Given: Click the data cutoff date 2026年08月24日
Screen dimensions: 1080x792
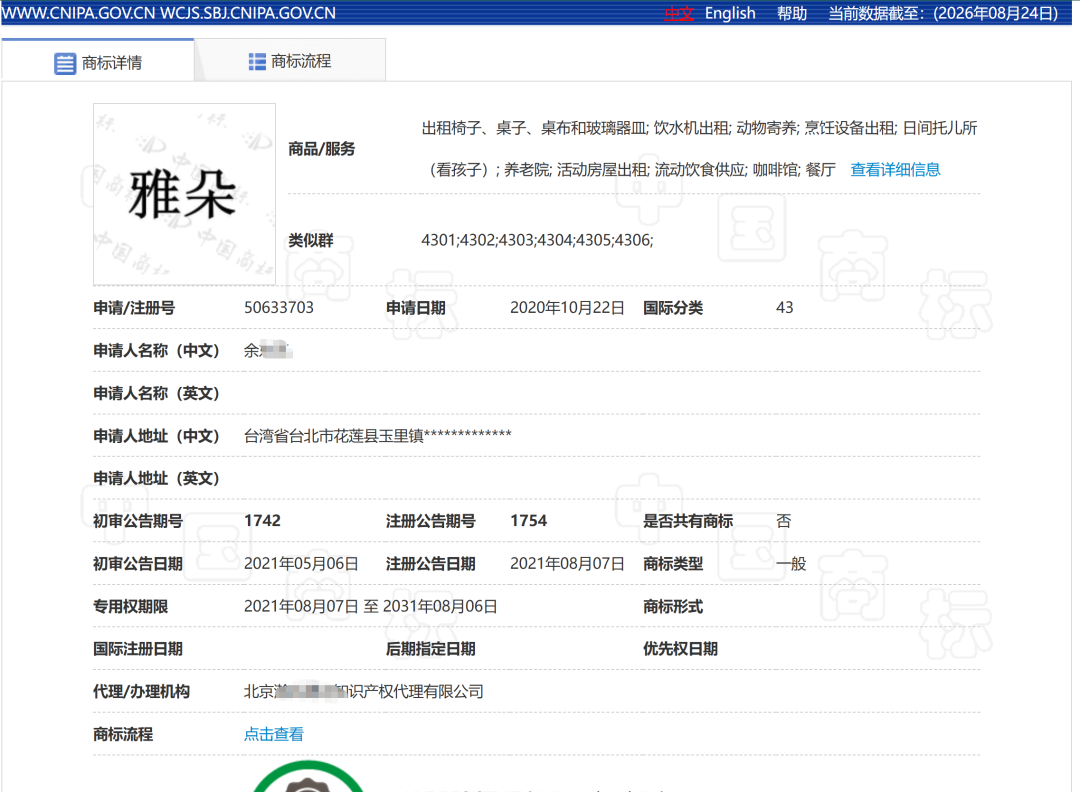Looking at the screenshot, I should pyautogui.click(x=995, y=13).
